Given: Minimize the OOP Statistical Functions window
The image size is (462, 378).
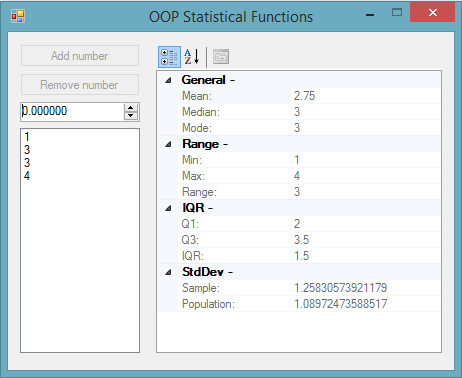Looking at the screenshot, I should point(370,15).
